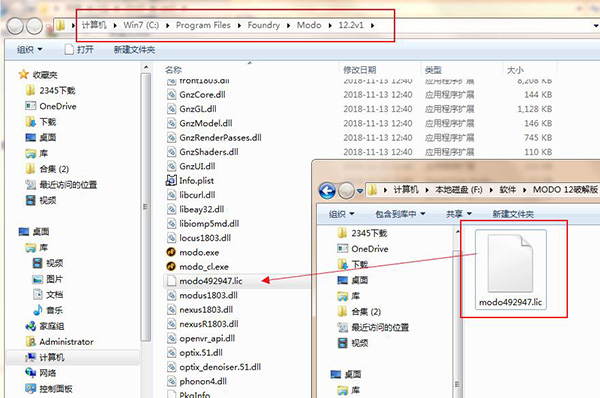Screen dimensions: 600x398
Task: Sort by the 修改日期 column header
Action: pos(360,70)
